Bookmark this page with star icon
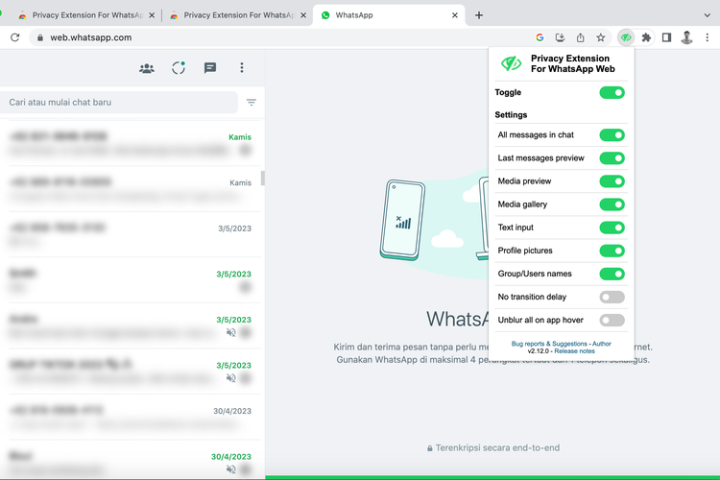The image size is (720, 480). point(601,38)
